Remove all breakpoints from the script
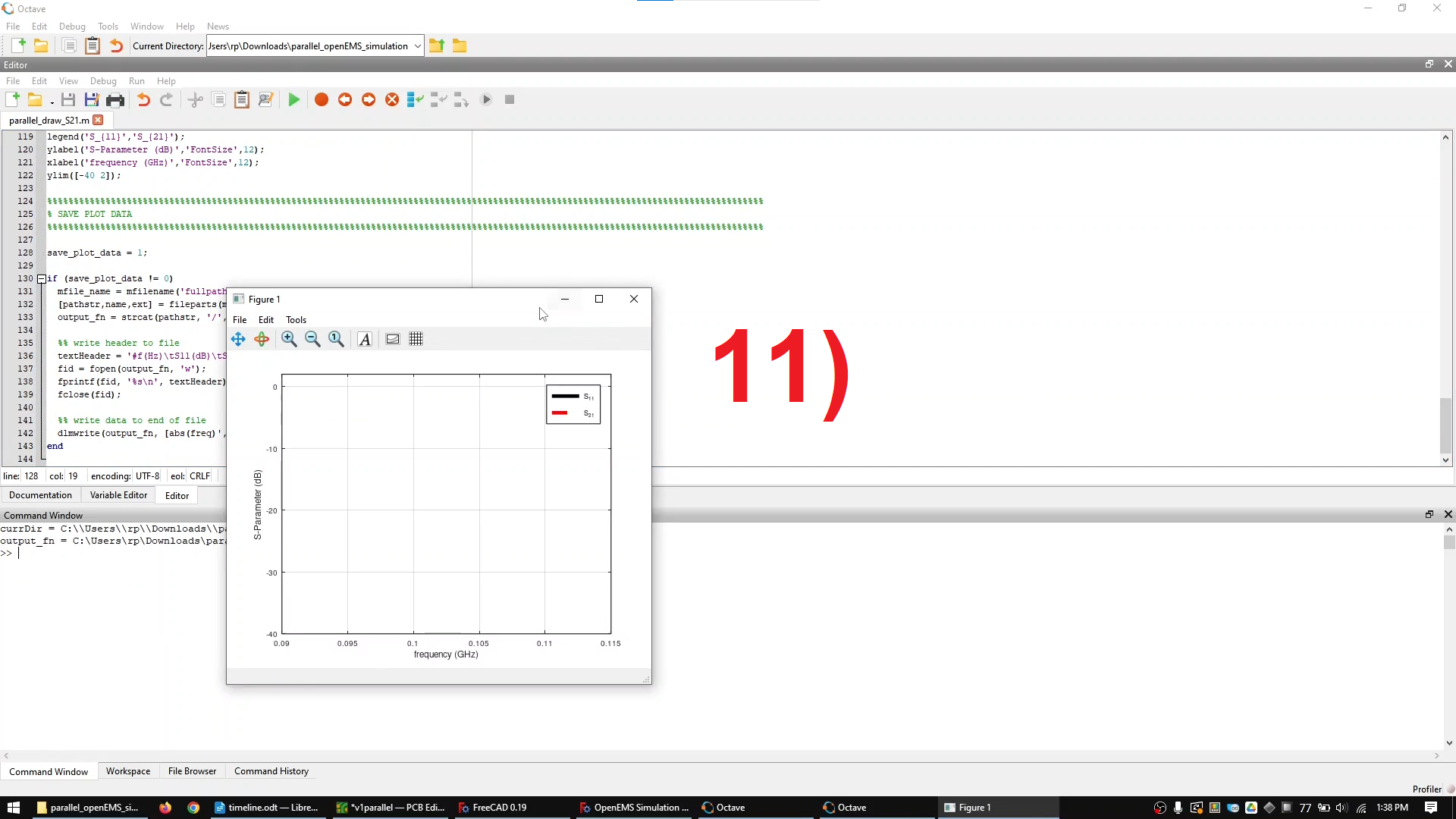Screen dimensions: 1456x819 pos(392,99)
